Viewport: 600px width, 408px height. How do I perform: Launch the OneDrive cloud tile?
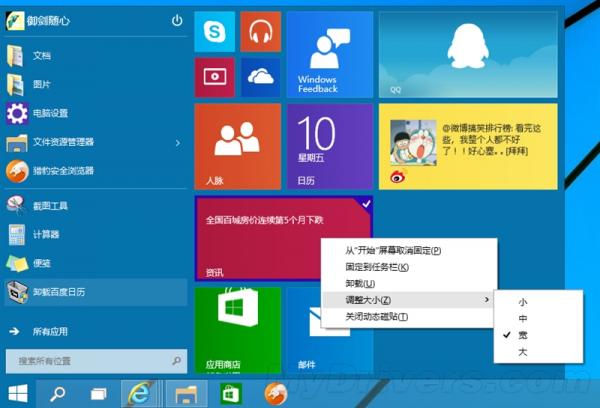(x=260, y=76)
